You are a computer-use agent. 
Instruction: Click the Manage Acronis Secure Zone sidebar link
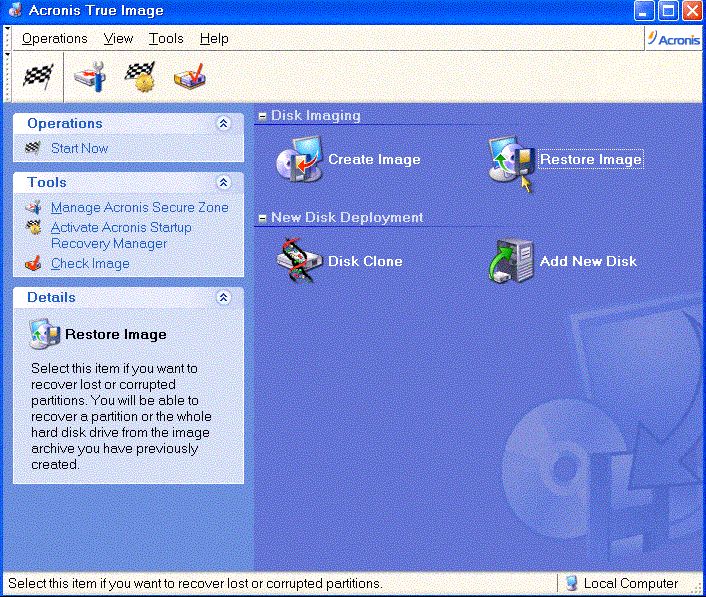point(139,207)
